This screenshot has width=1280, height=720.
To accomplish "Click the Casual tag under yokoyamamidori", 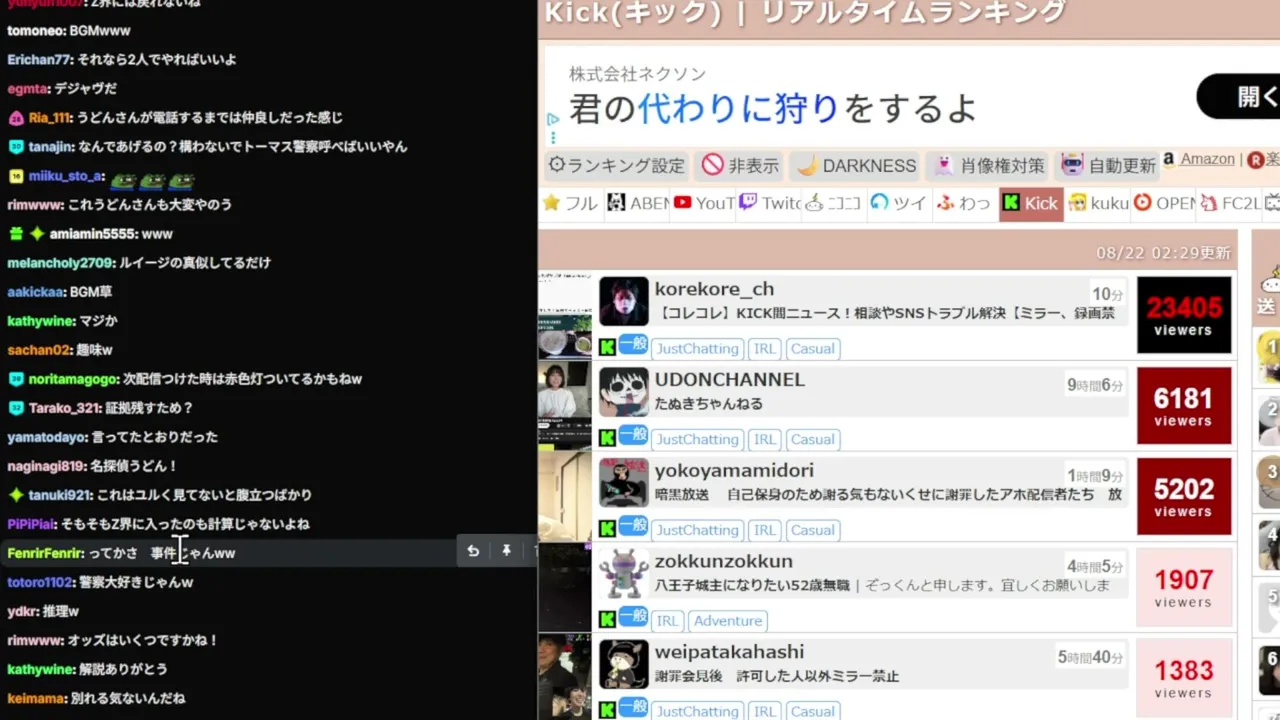I will [x=812, y=531].
